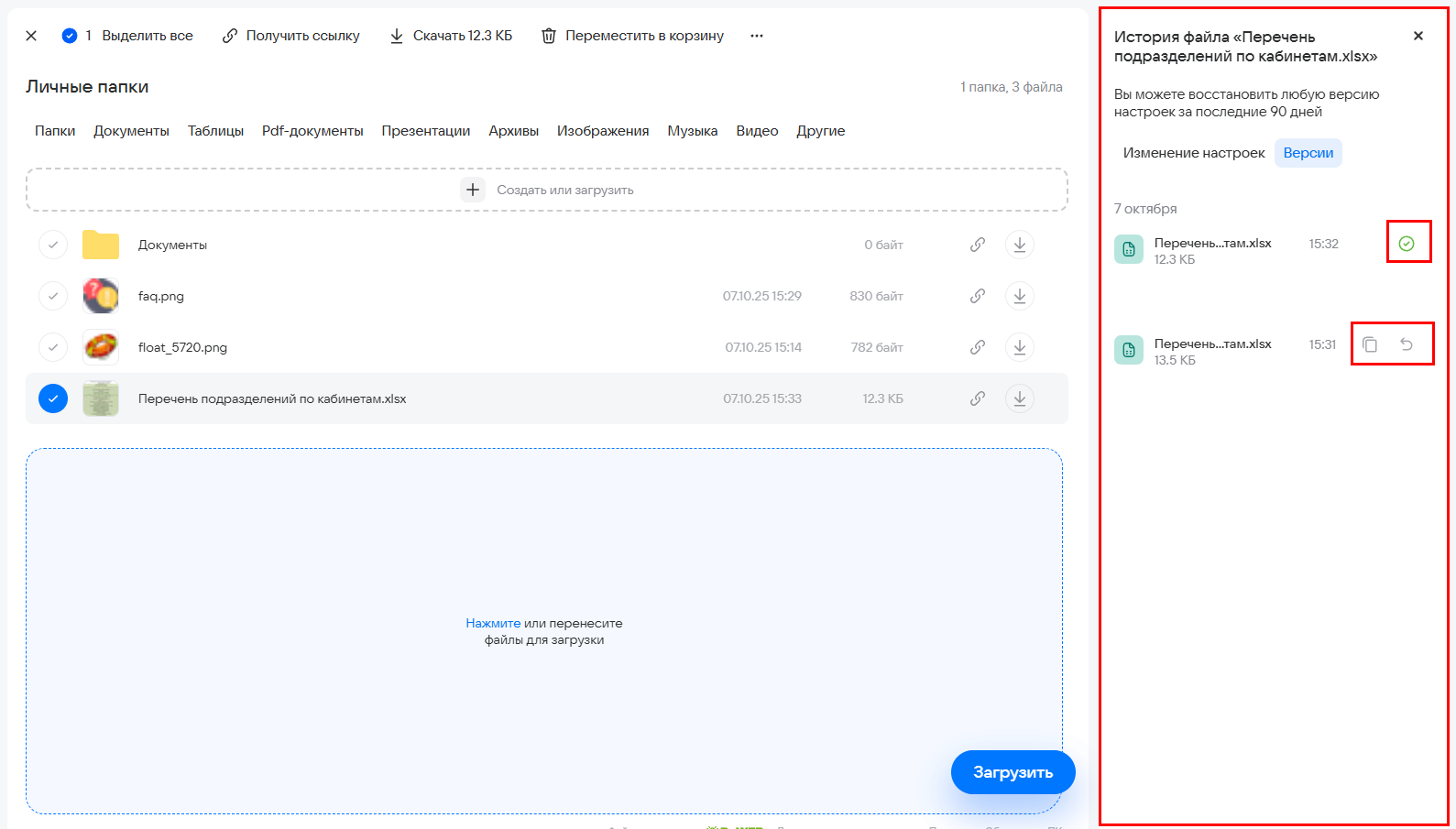
Task: Copy link icon for float_5720.png
Action: pos(978,347)
